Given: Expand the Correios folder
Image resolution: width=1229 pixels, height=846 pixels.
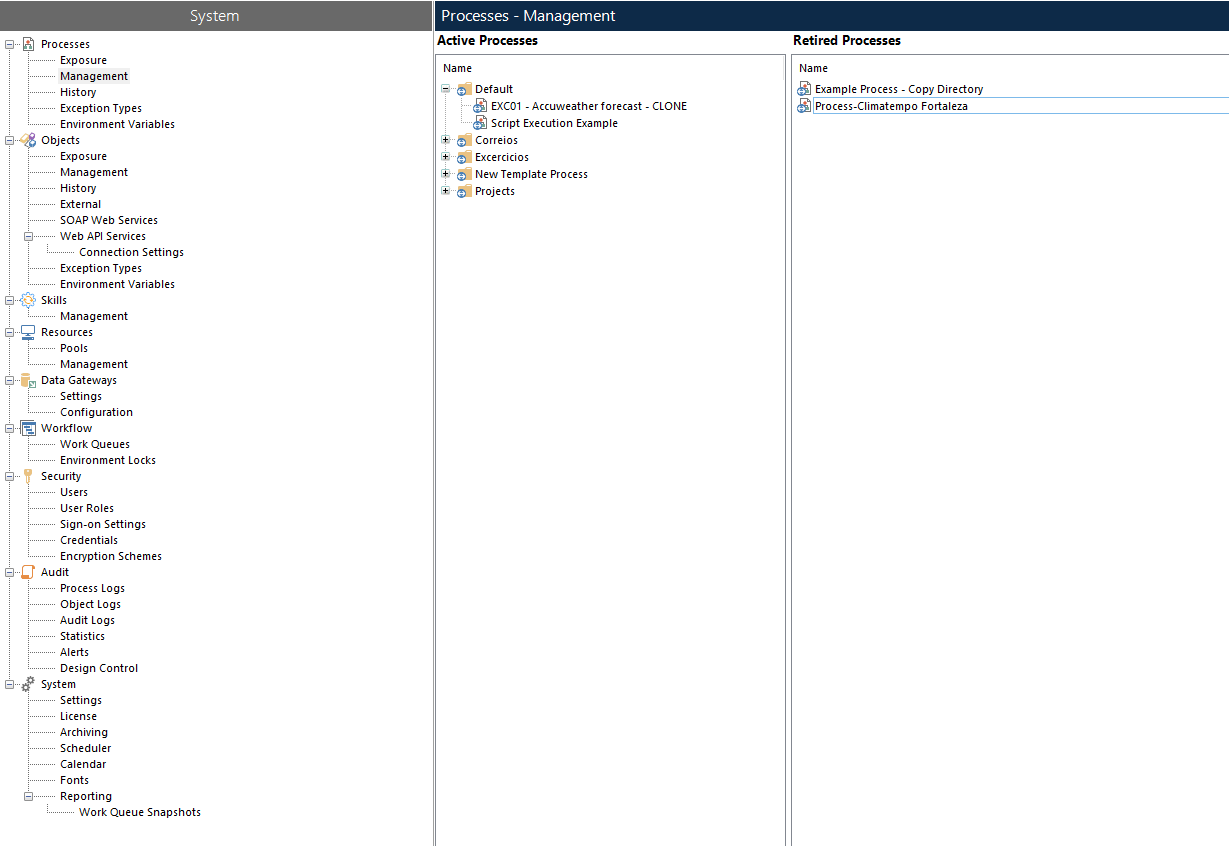Looking at the screenshot, I should (446, 139).
